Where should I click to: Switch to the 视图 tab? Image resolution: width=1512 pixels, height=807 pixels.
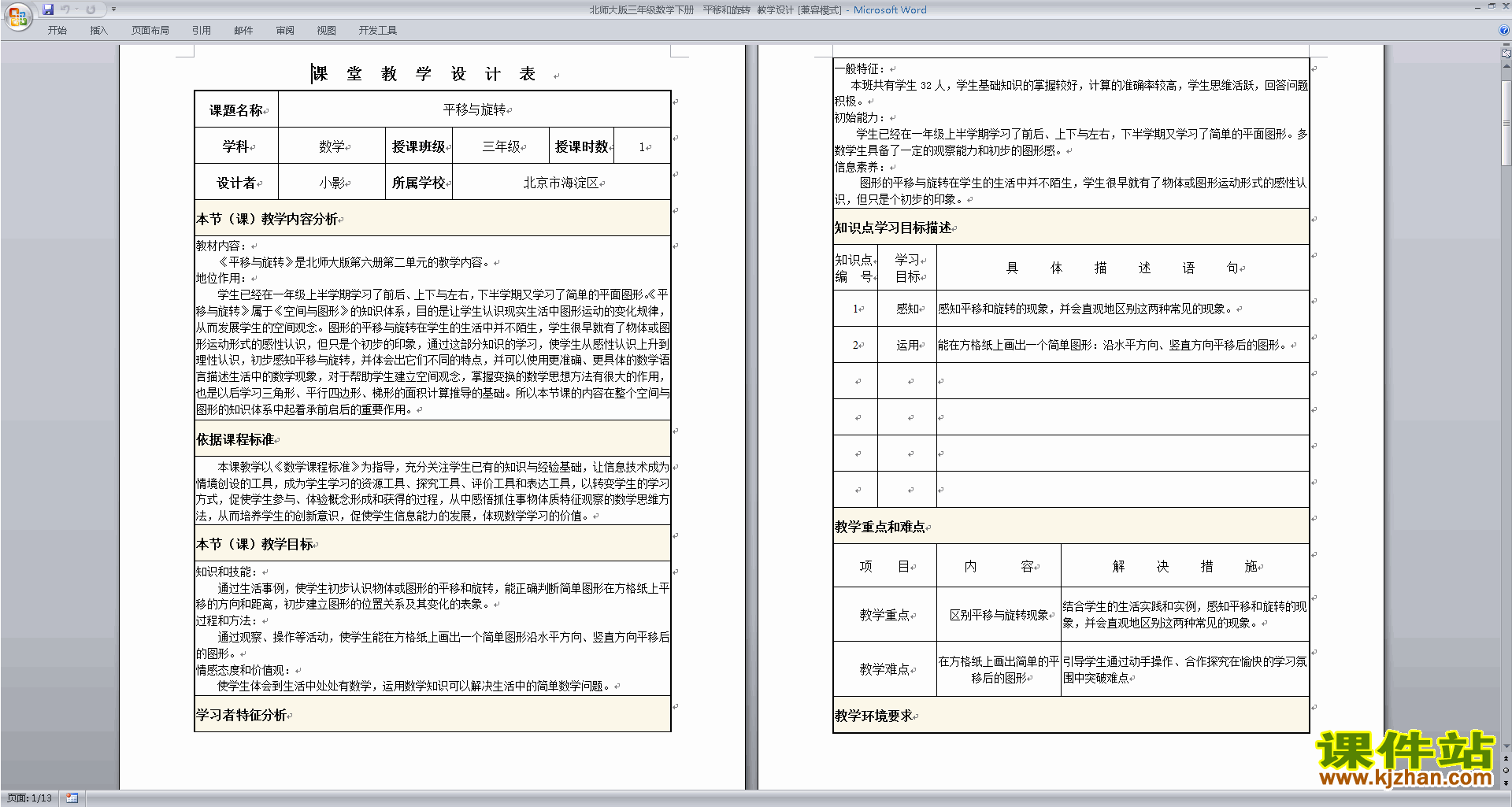[327, 31]
